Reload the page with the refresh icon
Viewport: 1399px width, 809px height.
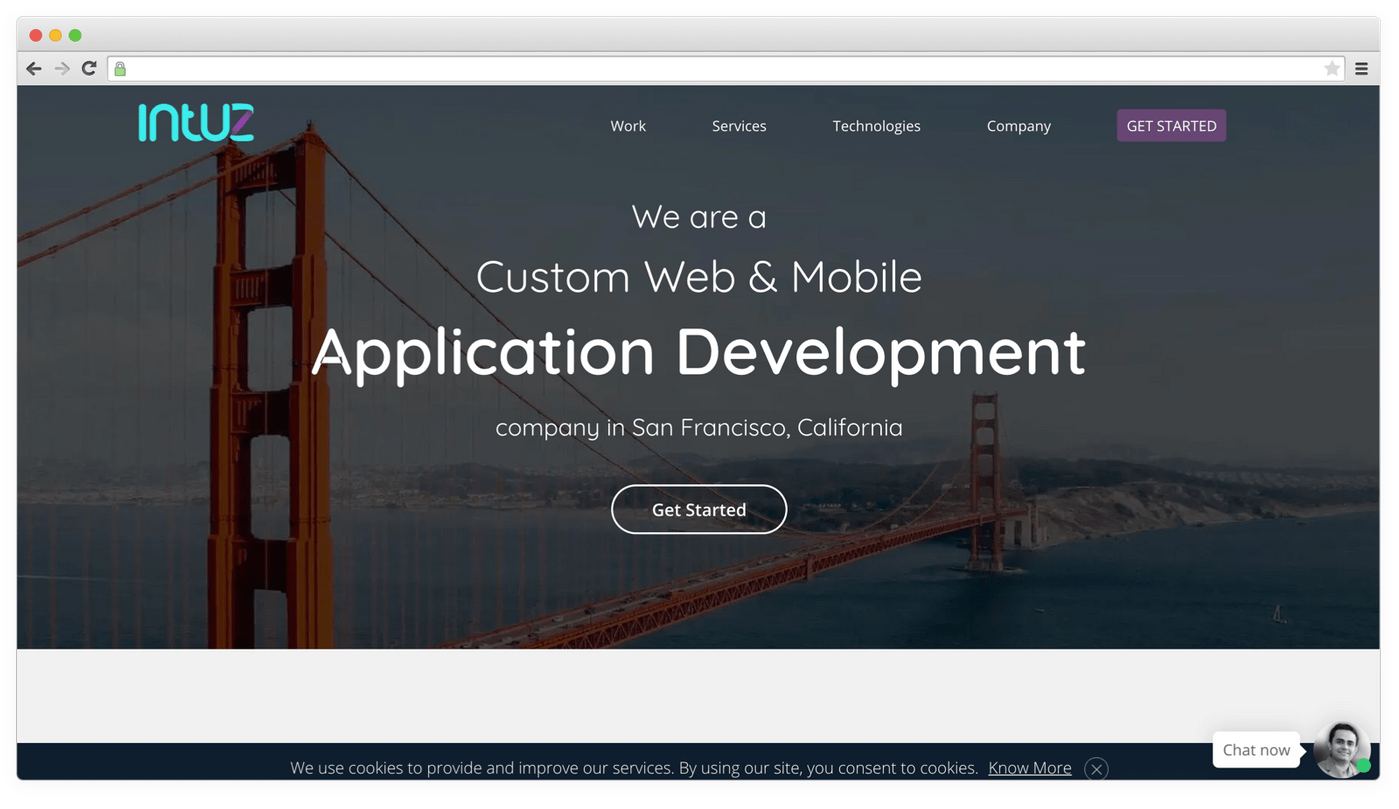[x=89, y=68]
